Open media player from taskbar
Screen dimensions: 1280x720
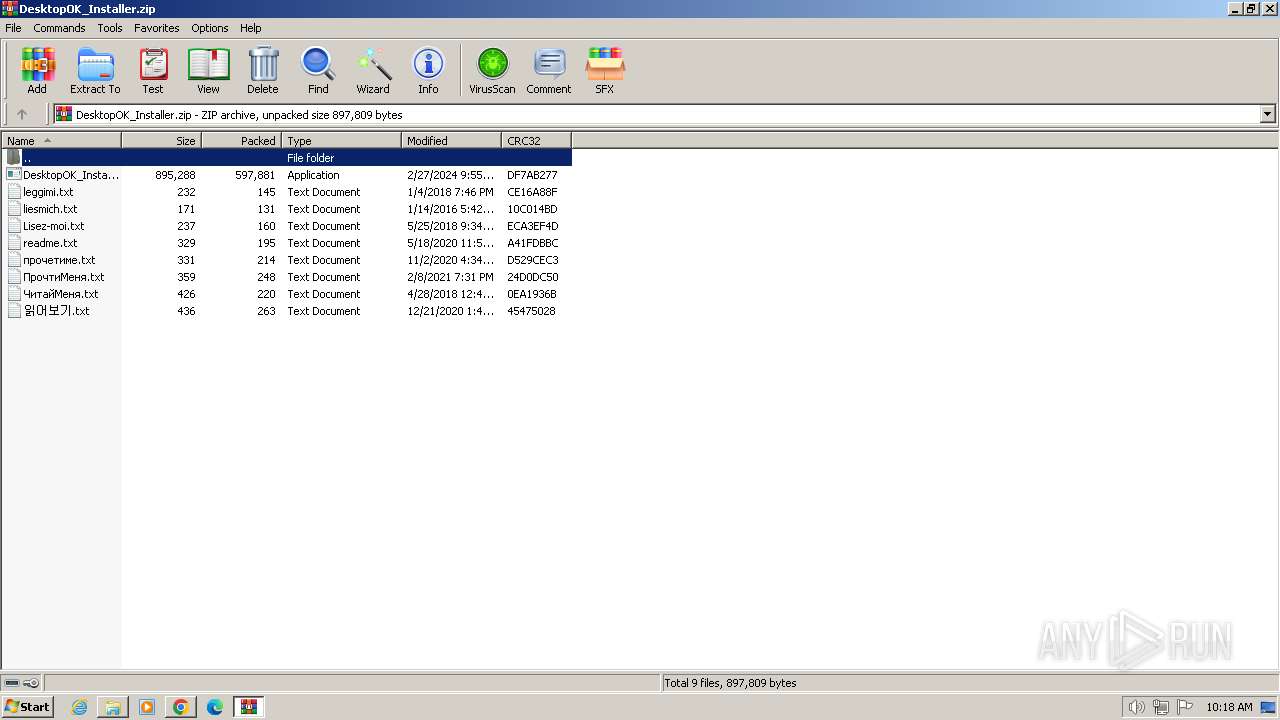pyautogui.click(x=147, y=707)
